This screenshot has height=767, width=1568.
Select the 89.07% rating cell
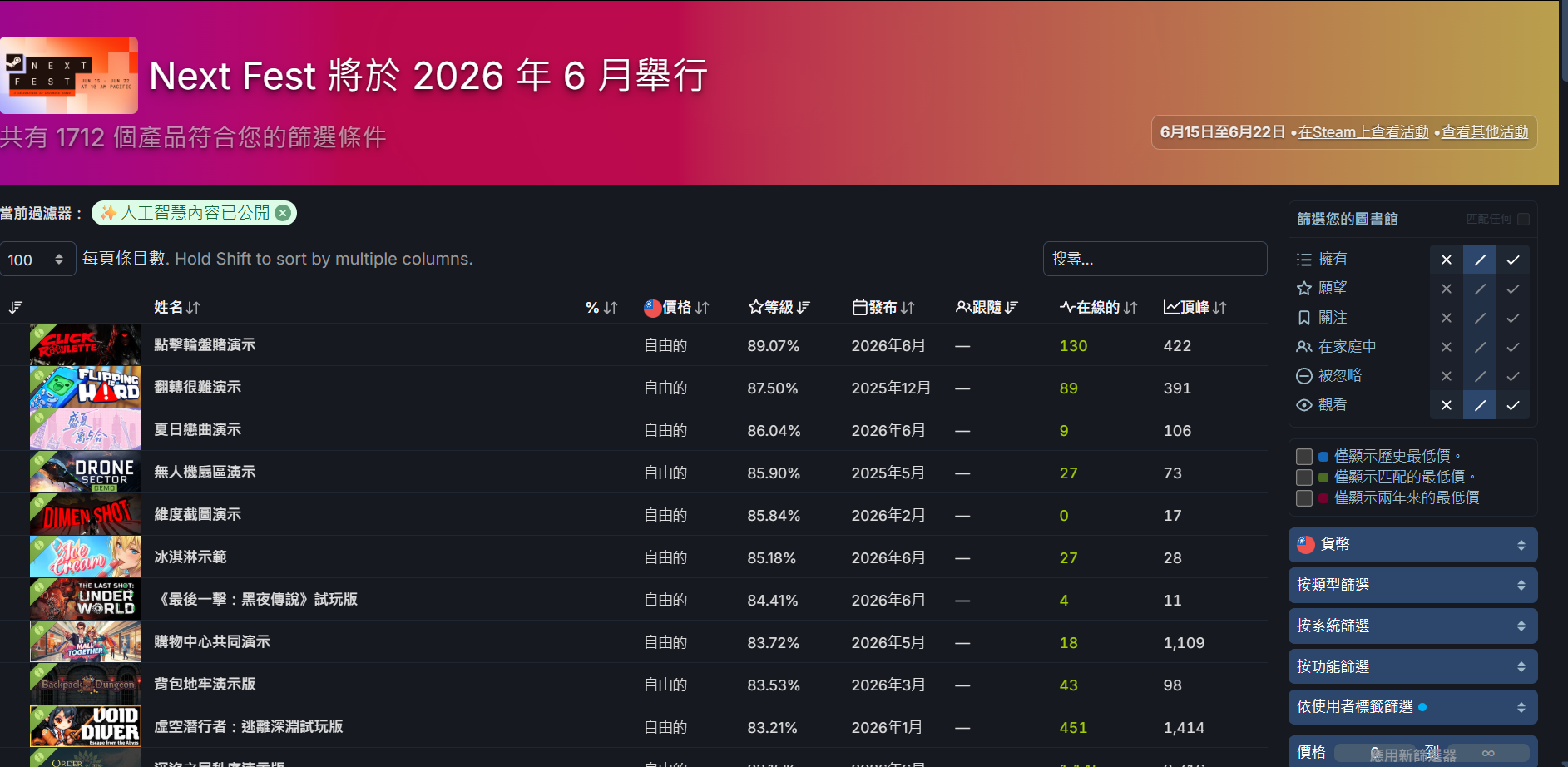coord(773,346)
